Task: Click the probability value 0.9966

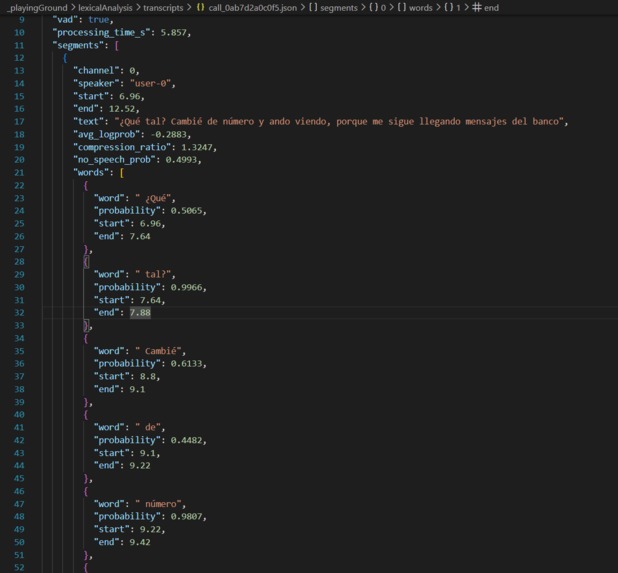Action: [x=186, y=287]
